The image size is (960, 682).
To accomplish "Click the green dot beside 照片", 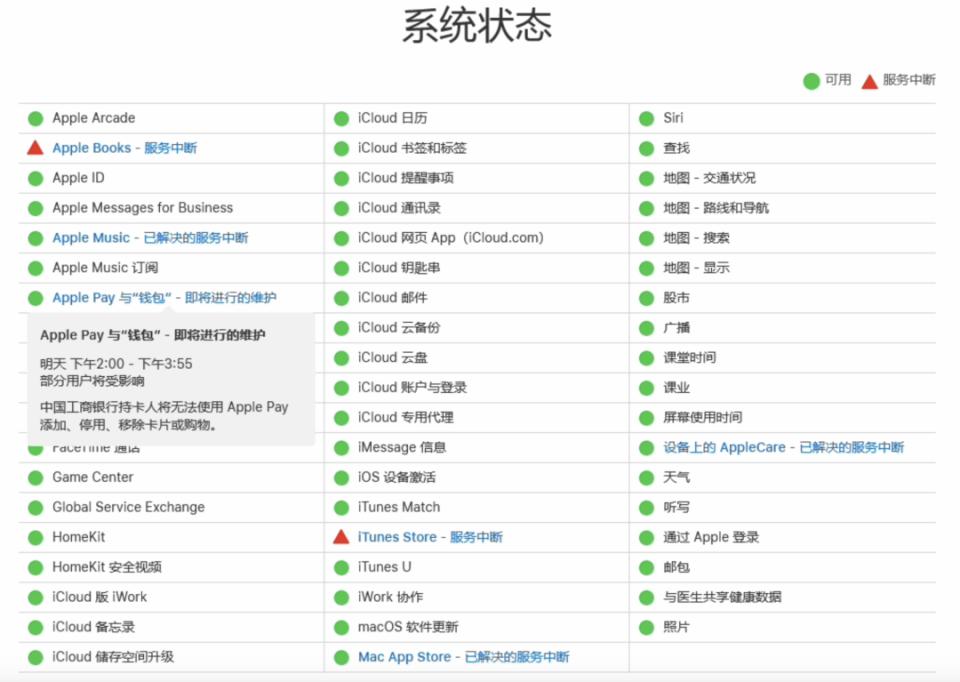I will 646,628.
